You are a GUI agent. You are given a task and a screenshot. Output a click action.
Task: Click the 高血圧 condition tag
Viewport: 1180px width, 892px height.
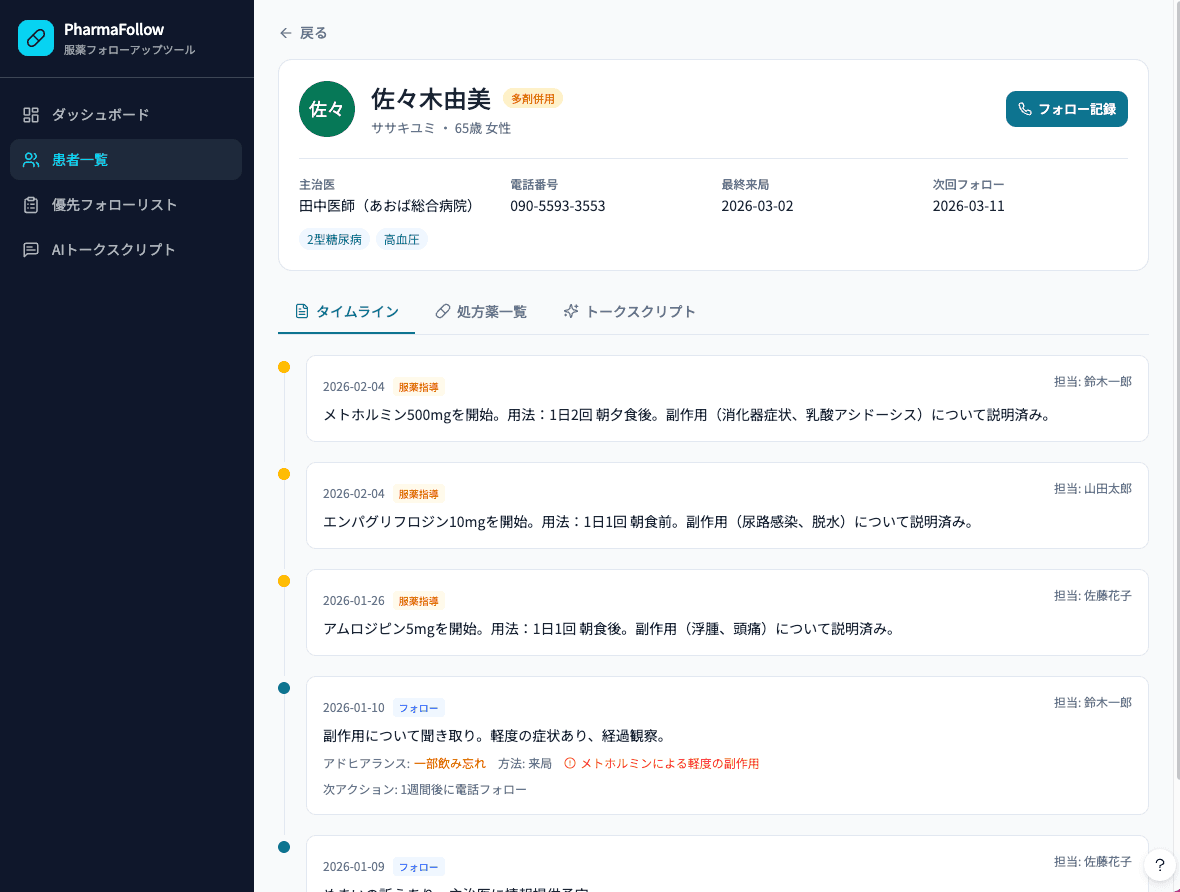[x=401, y=240]
